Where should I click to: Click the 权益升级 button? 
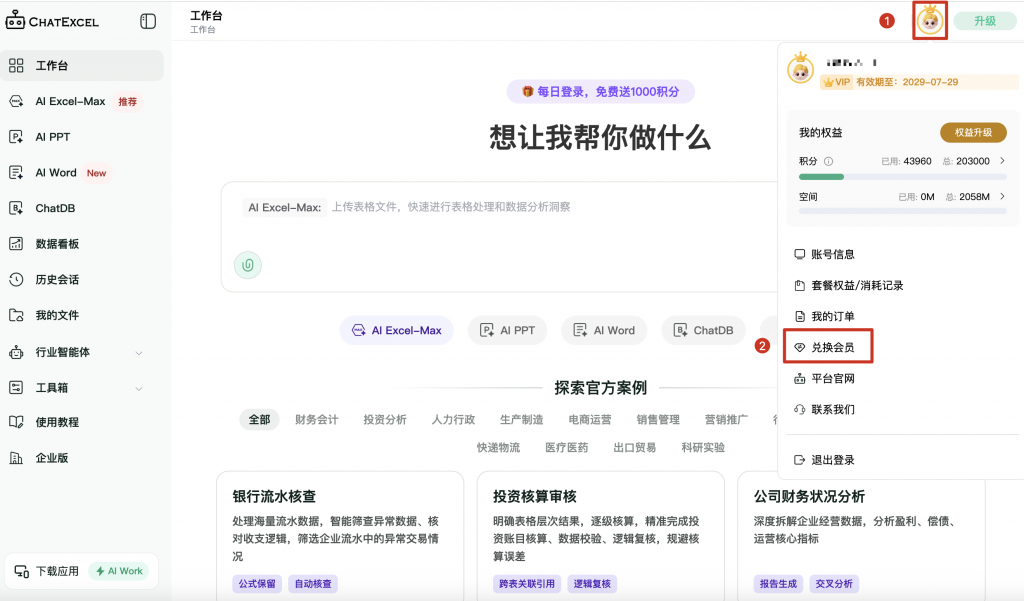pos(973,133)
